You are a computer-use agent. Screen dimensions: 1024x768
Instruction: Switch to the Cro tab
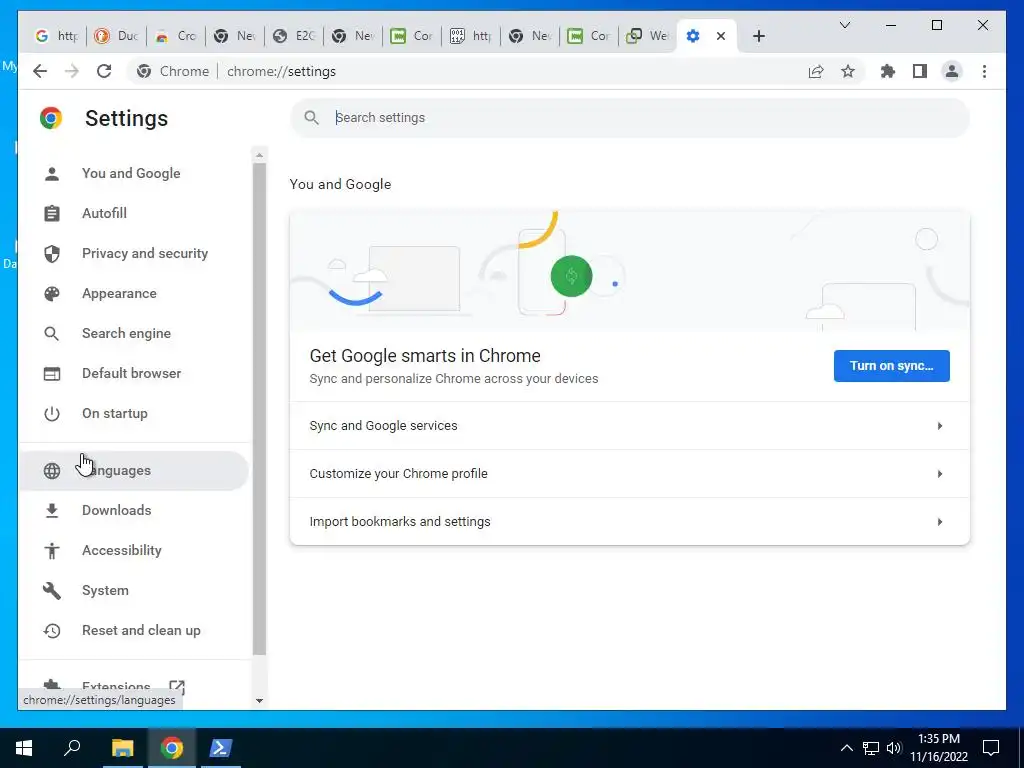(x=176, y=36)
